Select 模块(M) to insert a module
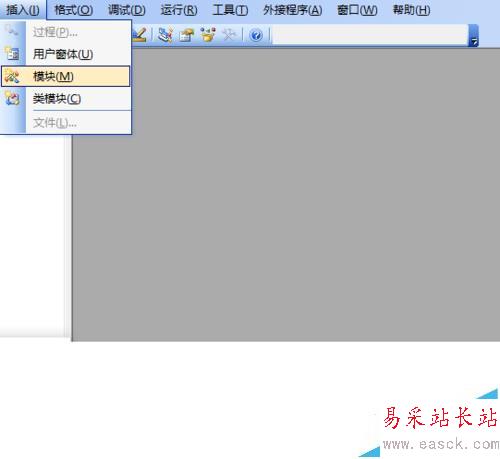The width and height of the screenshot is (500, 459). coord(66,76)
